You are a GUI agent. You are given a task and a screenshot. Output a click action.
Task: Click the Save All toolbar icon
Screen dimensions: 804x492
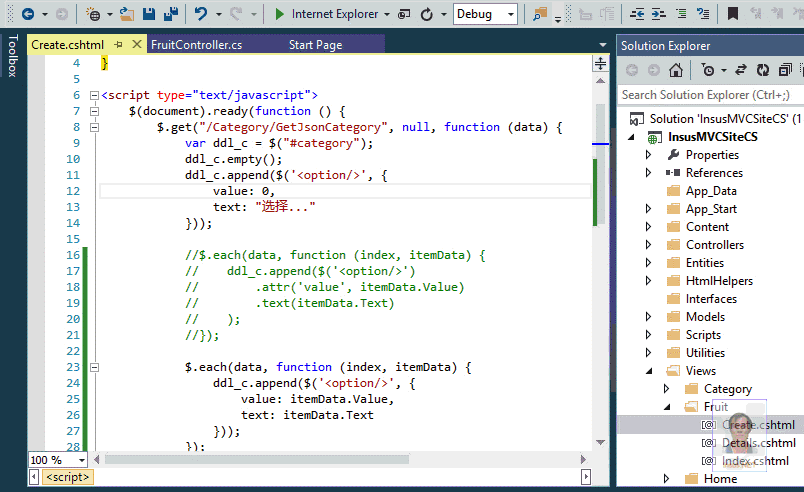coord(171,14)
